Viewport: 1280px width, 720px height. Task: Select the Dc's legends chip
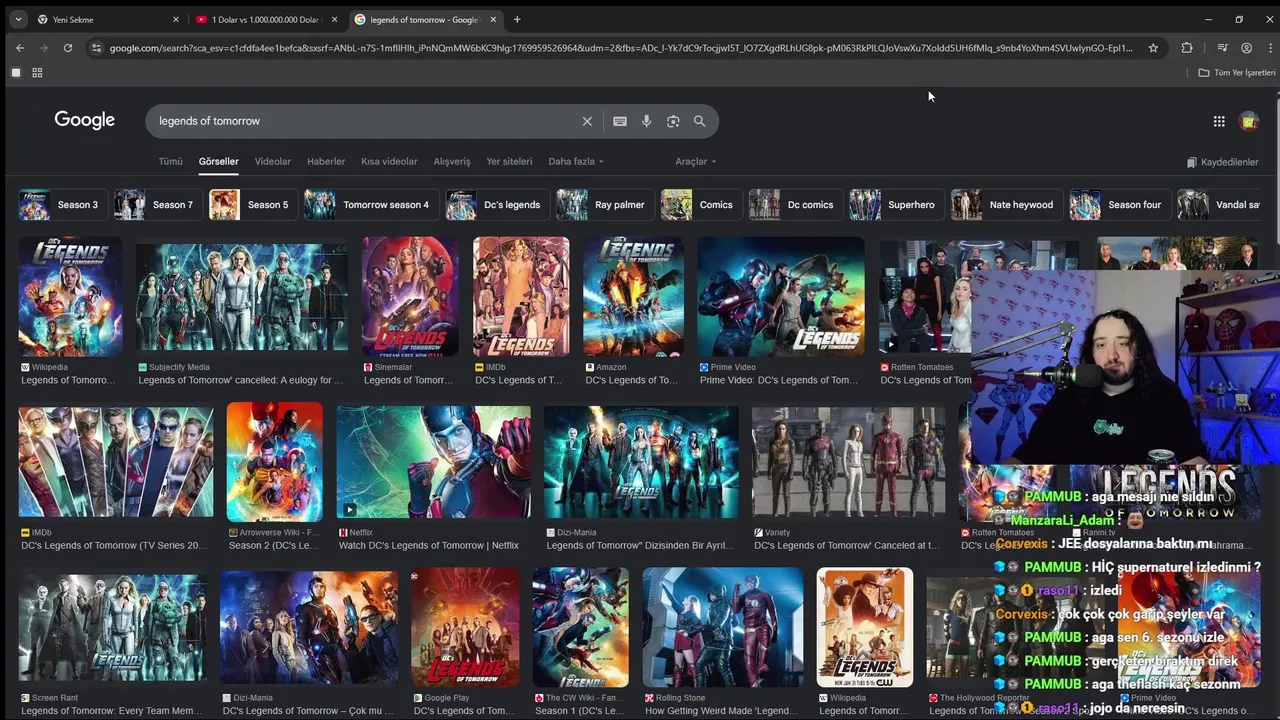pos(496,205)
